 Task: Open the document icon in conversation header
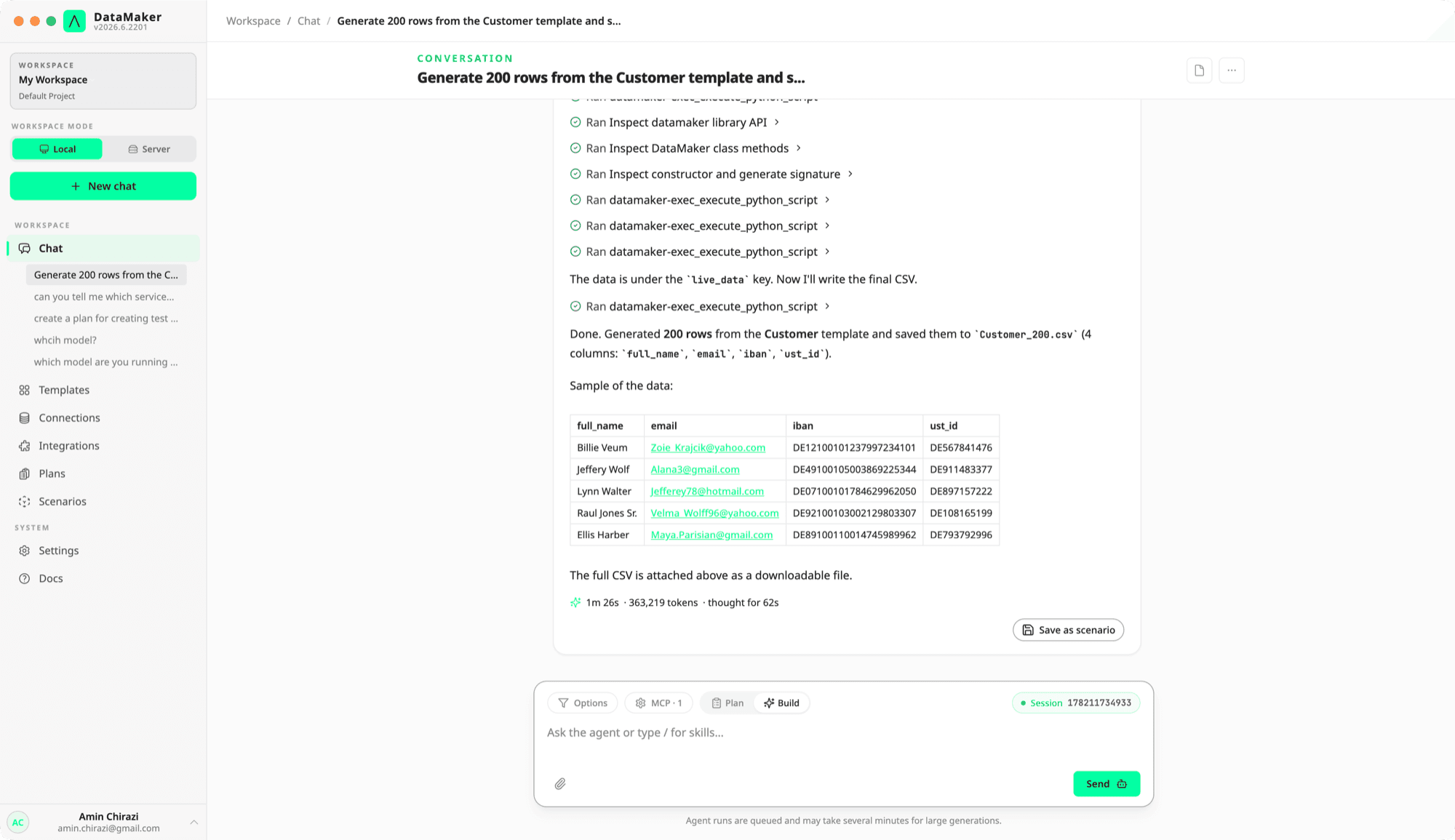(1199, 71)
